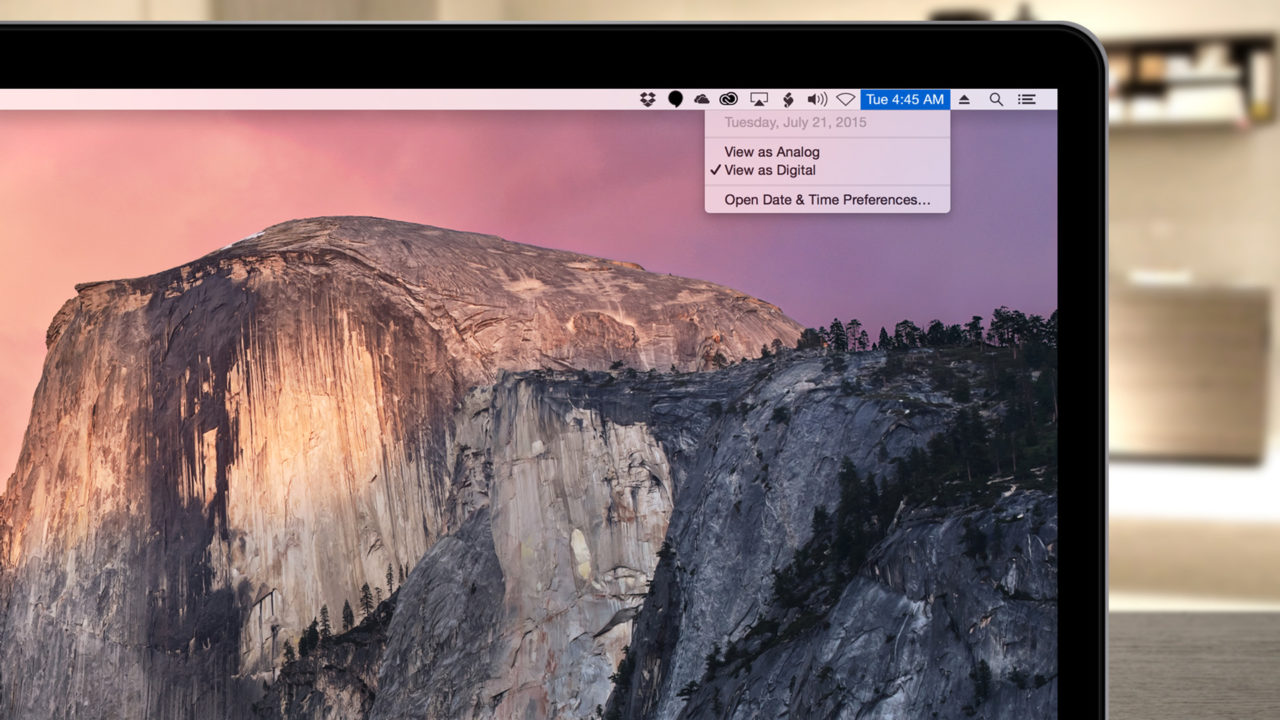This screenshot has height=720, width=1280.
Task: Click the 'Tuesday, July 21, 2015' date text
Action: [796, 122]
